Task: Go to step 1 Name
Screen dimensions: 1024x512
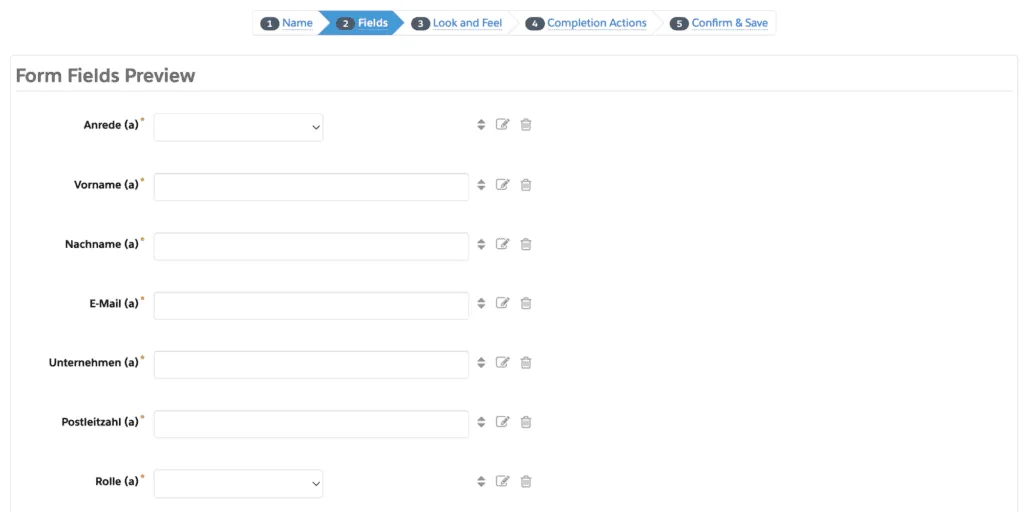Action: tap(287, 23)
